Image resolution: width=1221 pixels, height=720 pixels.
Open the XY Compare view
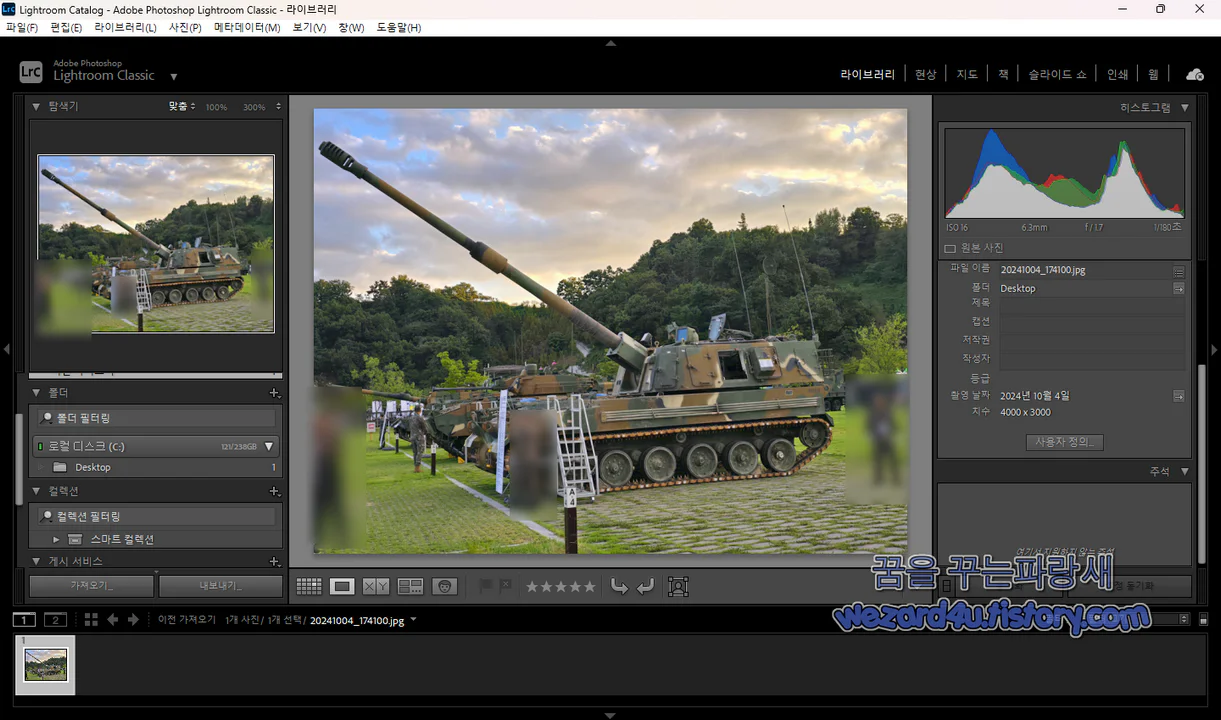[376, 587]
